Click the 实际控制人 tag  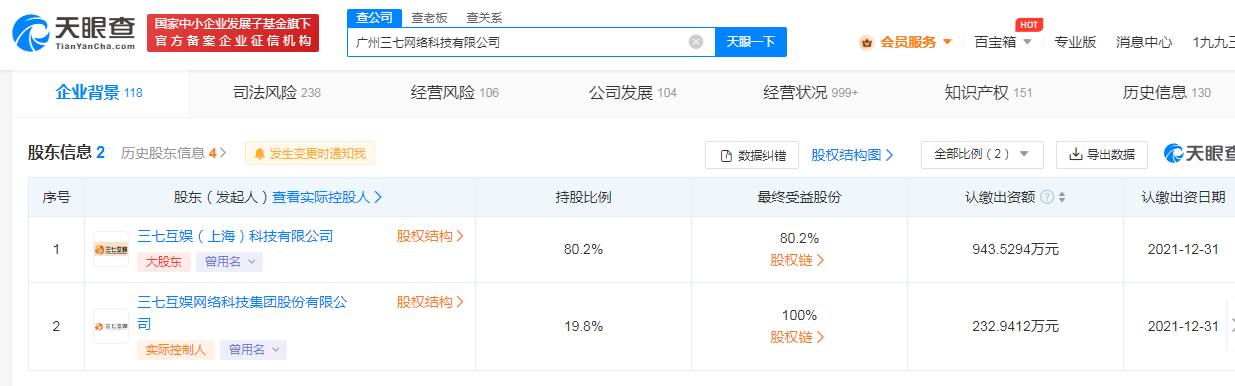tap(175, 350)
